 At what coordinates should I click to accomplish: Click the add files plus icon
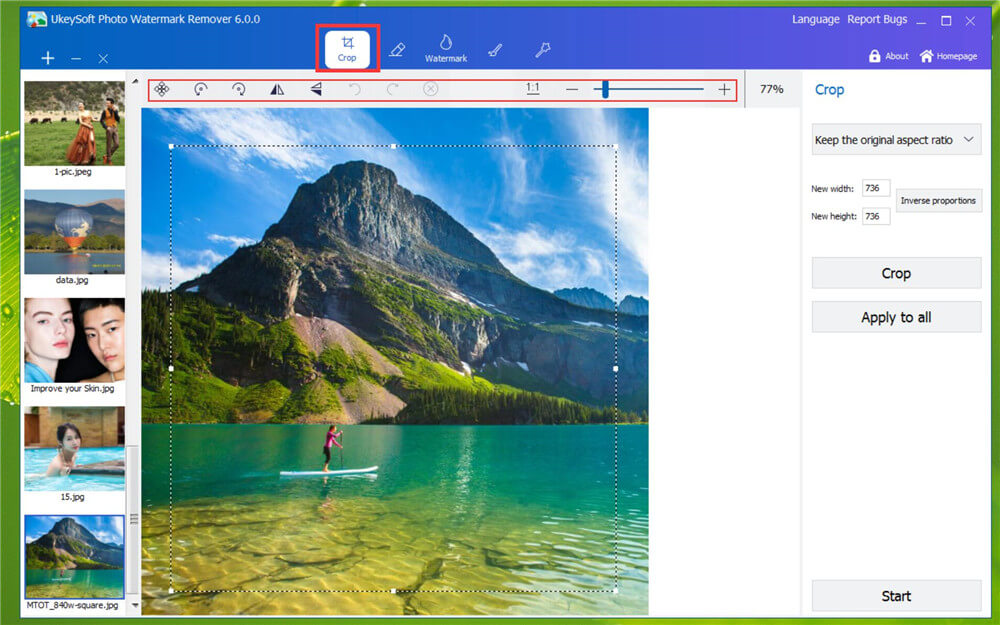pyautogui.click(x=48, y=59)
